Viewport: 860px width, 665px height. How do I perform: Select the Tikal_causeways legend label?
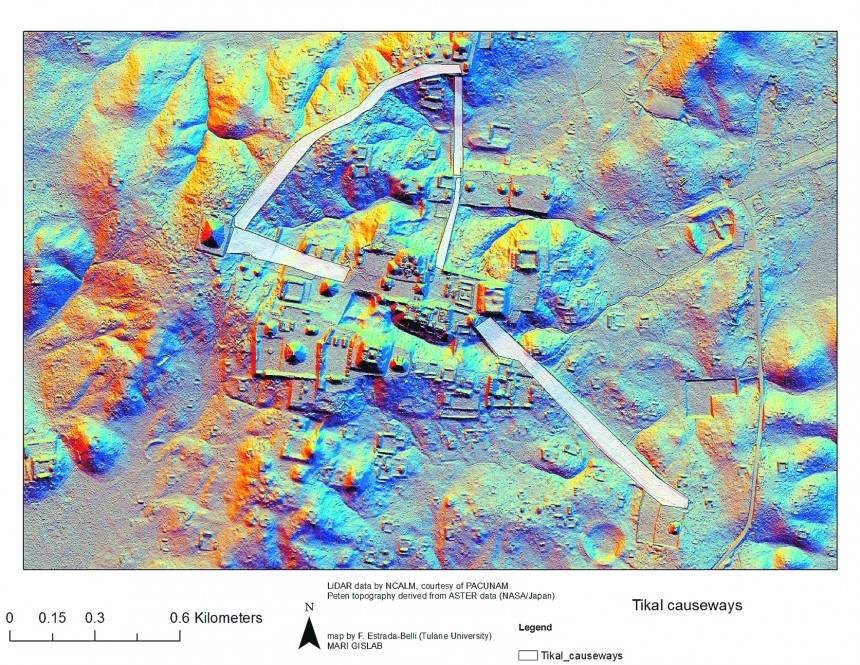pyautogui.click(x=581, y=656)
